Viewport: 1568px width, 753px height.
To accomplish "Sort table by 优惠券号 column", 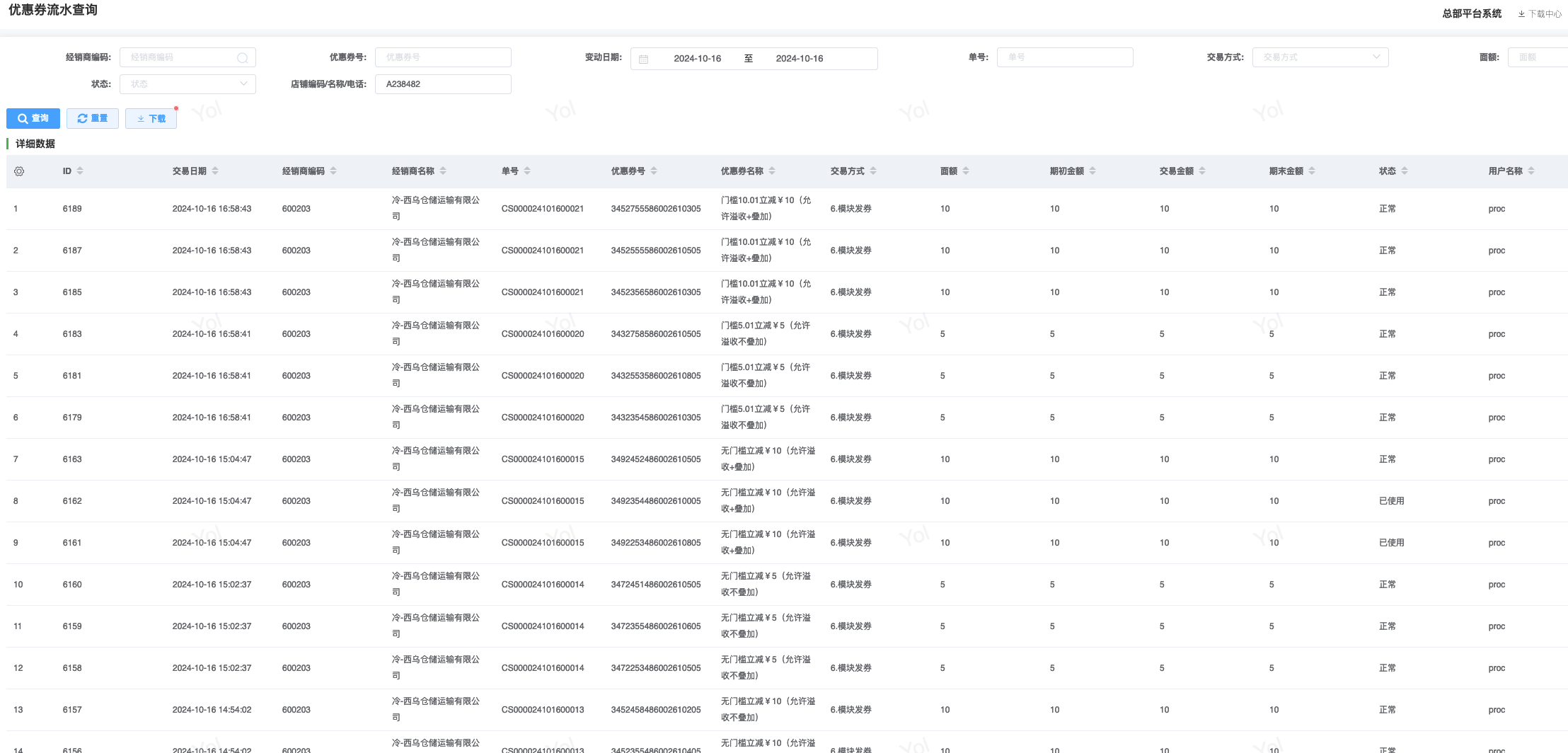I will click(x=654, y=171).
